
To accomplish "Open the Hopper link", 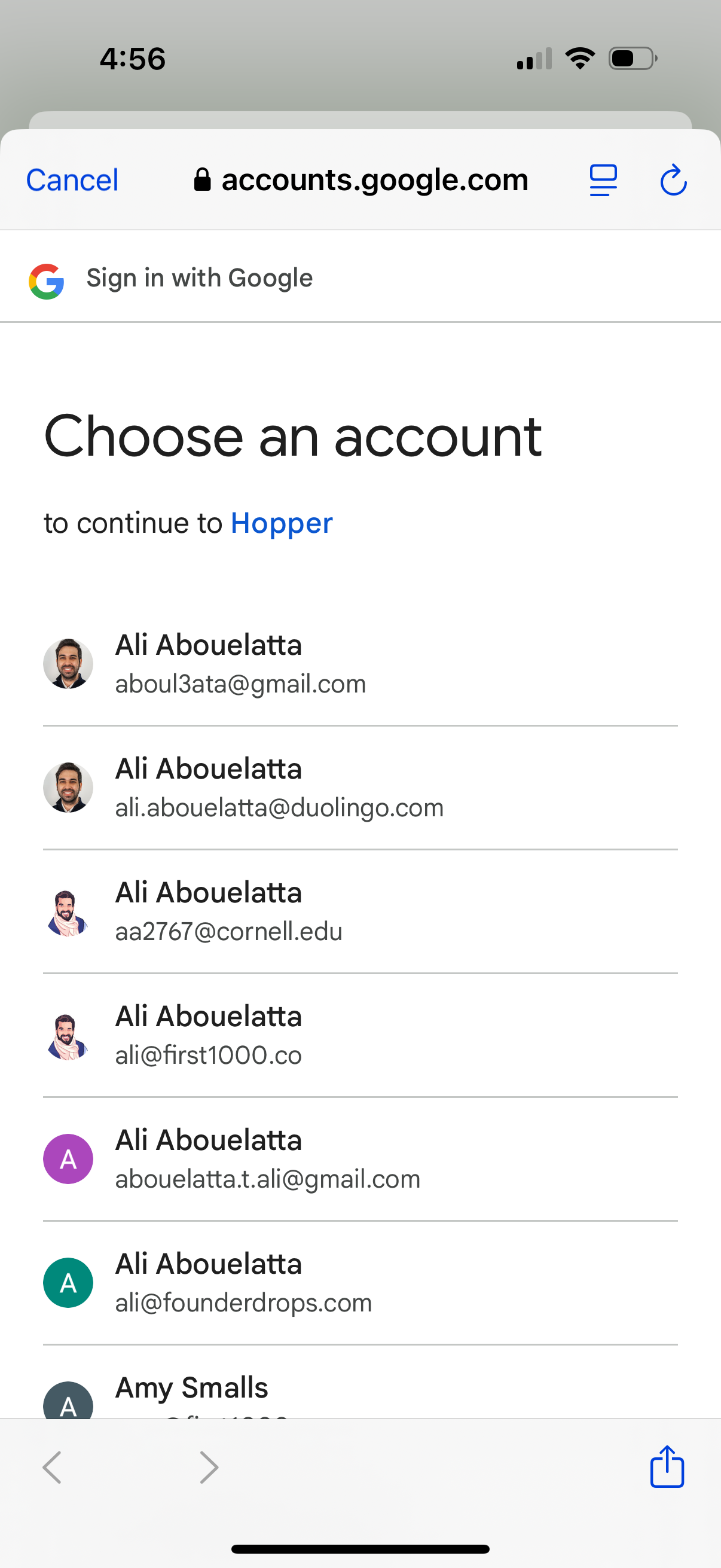I will click(281, 522).
